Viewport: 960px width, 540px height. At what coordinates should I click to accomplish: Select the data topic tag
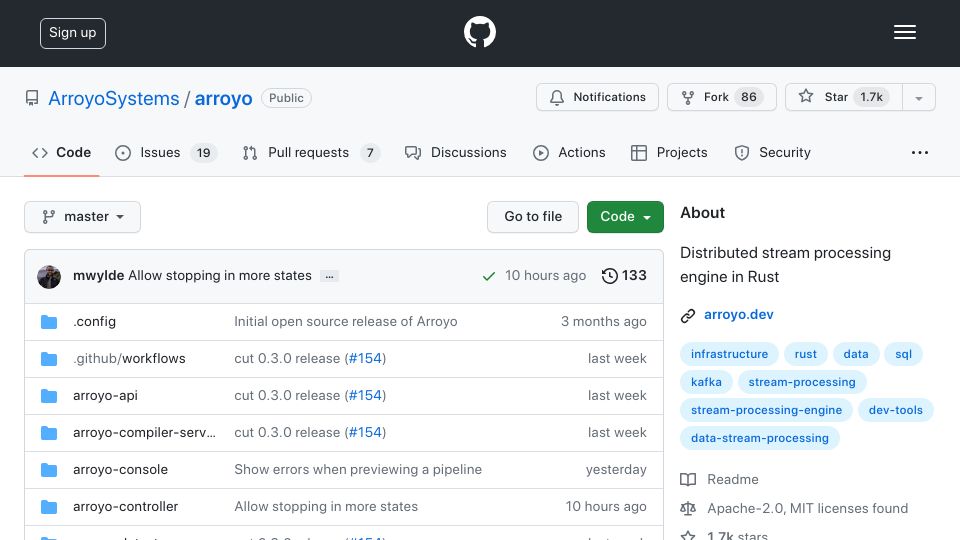(x=856, y=354)
